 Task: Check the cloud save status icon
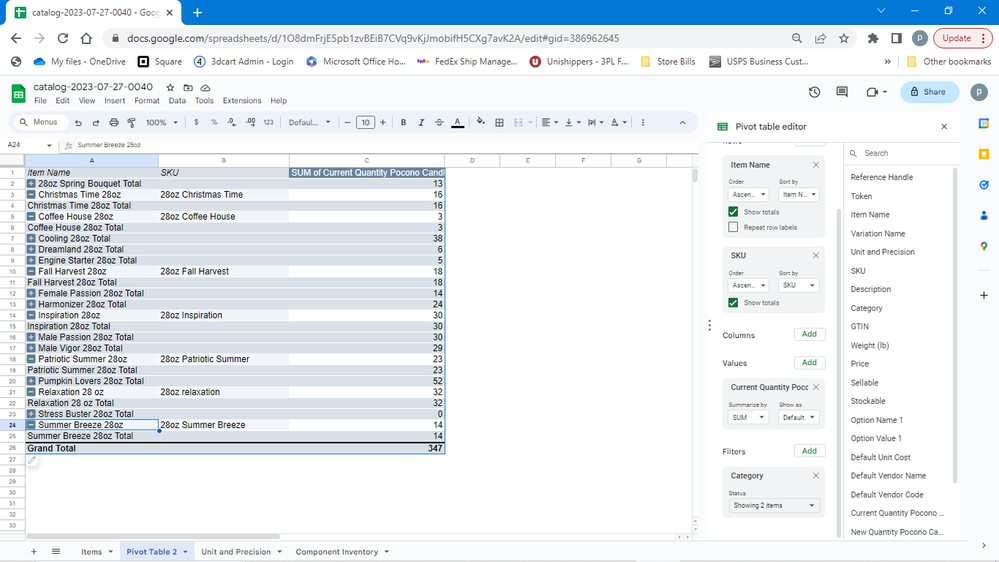coord(205,87)
